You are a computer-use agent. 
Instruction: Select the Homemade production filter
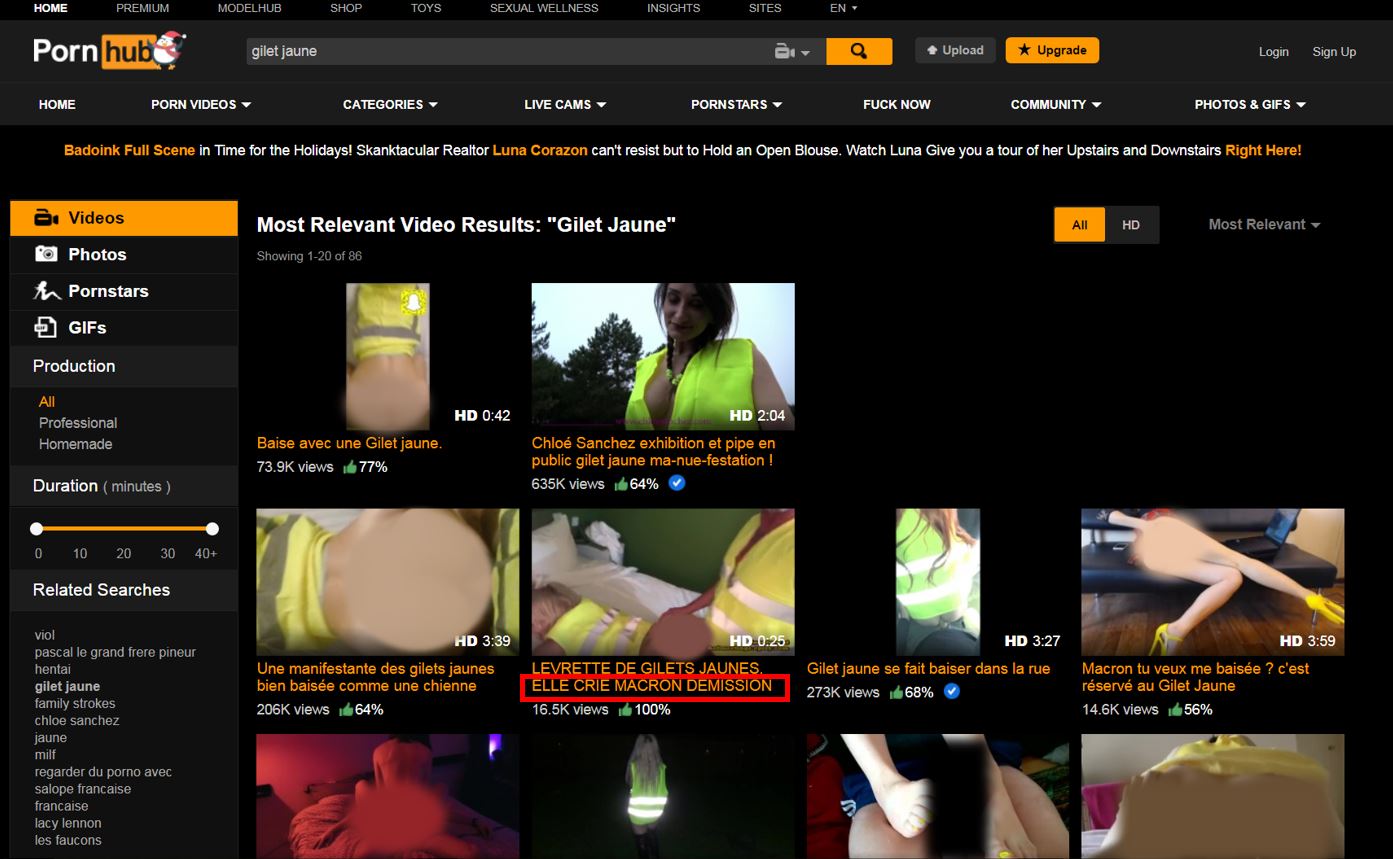pyautogui.click(x=75, y=444)
